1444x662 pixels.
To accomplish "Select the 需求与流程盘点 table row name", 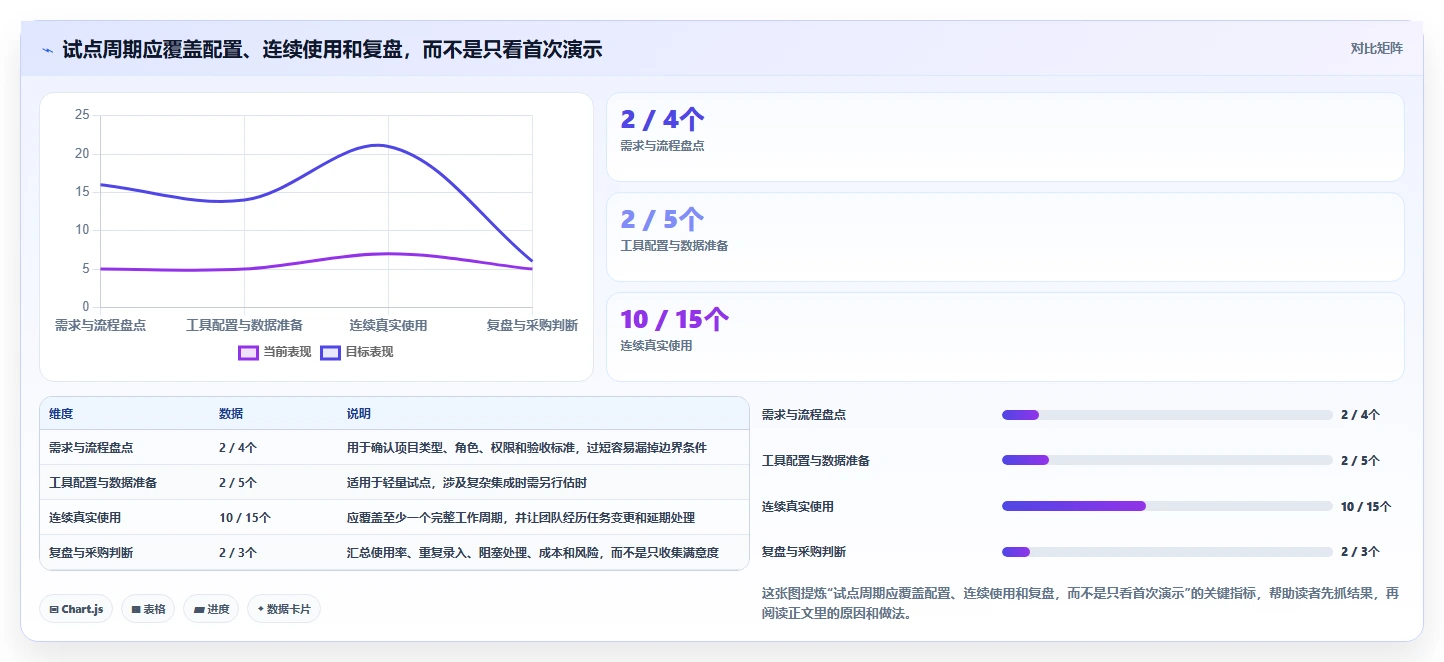I will click(x=91, y=448).
